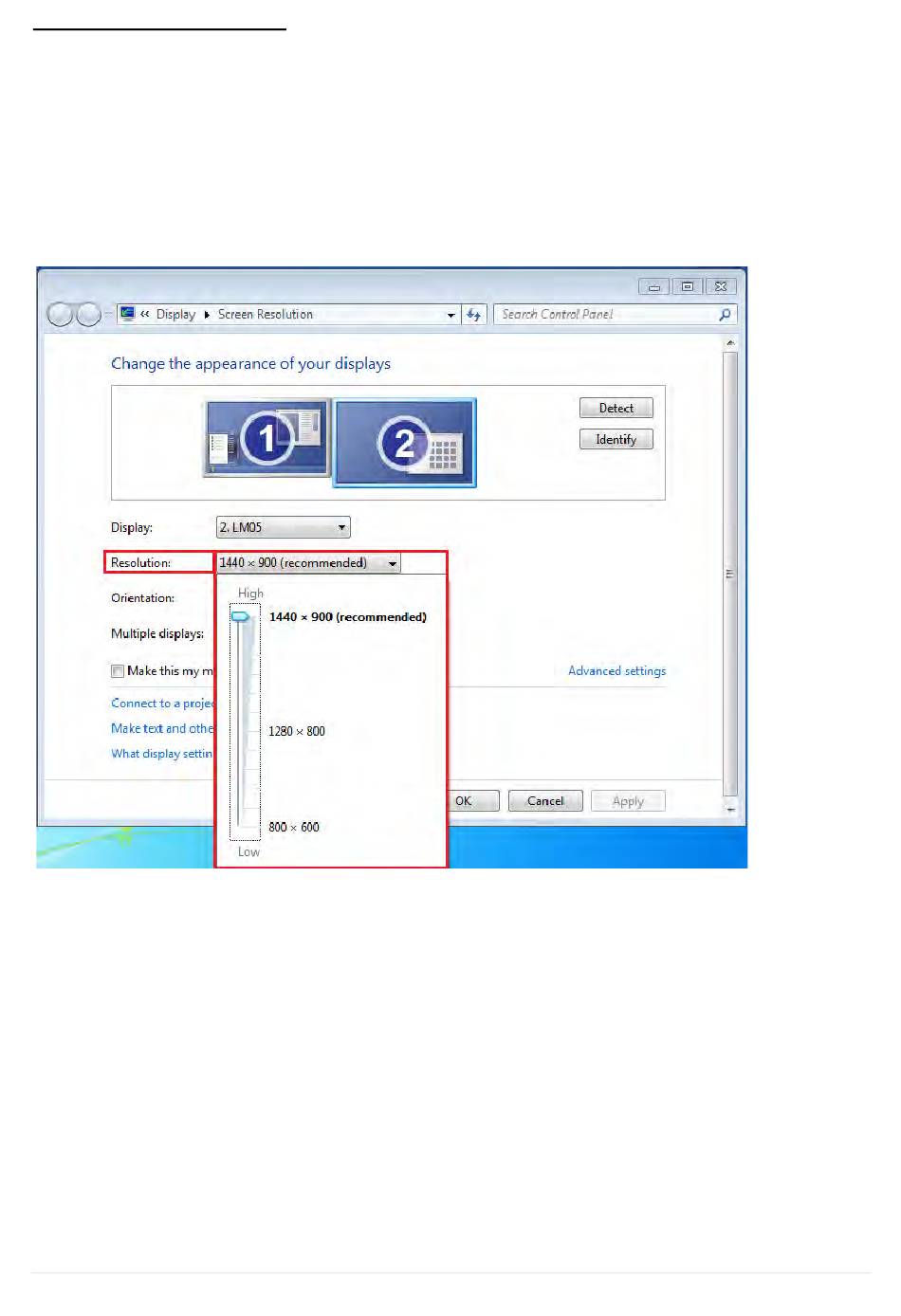The image size is (901, 1316).
Task: Minimize the Screen Resolution window
Action: (x=653, y=286)
